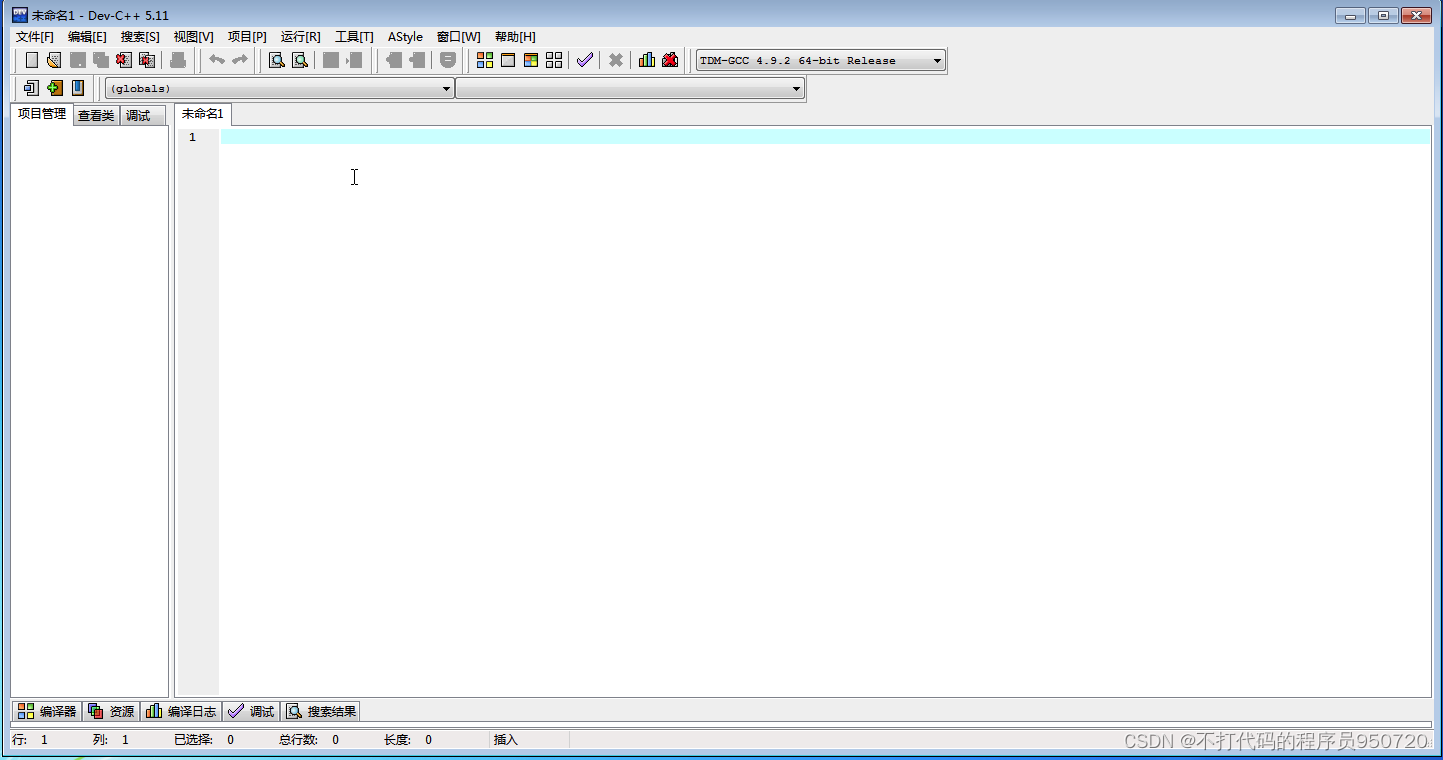Screen dimensions: 1443x760
Task: Click the delete profiling information icon
Action: [x=670, y=60]
